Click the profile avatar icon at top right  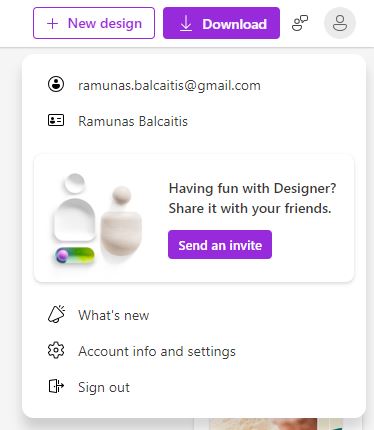pyautogui.click(x=340, y=23)
